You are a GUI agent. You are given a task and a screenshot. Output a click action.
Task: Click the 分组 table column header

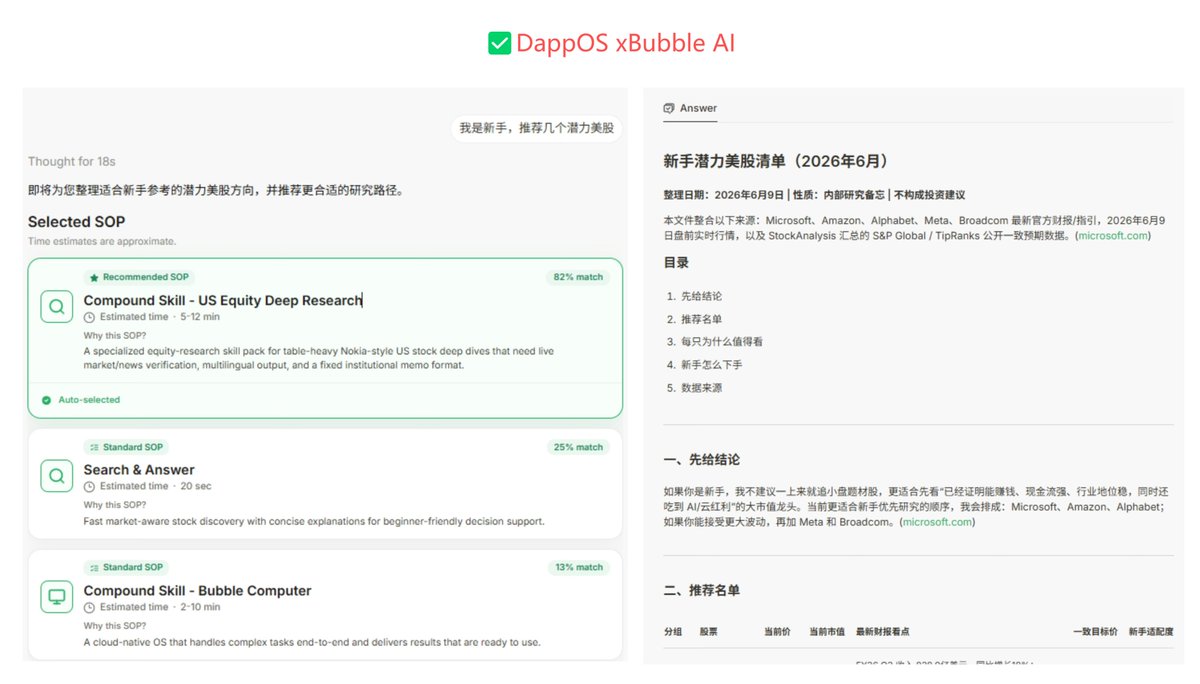[673, 632]
